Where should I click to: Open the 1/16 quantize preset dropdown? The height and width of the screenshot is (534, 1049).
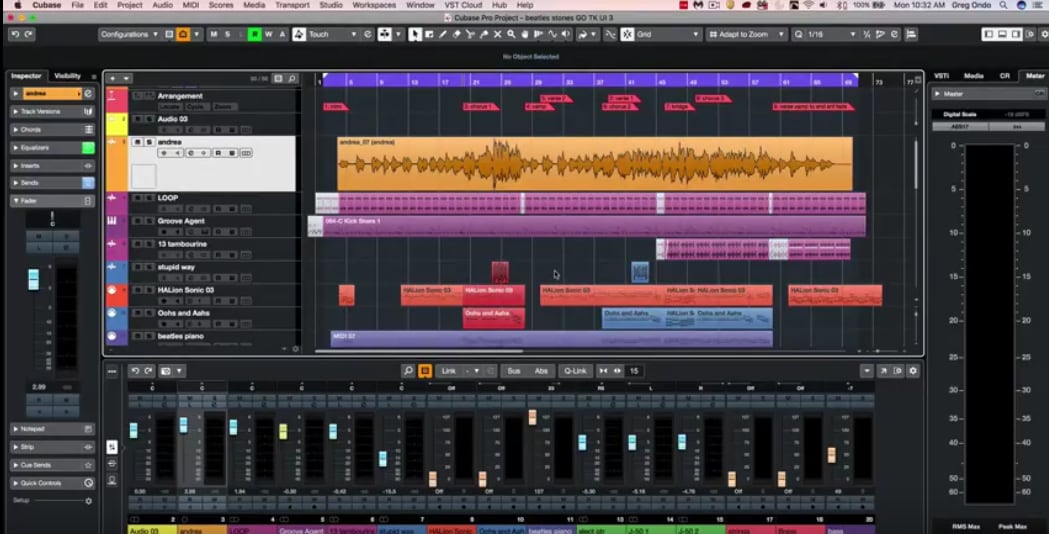pos(832,34)
